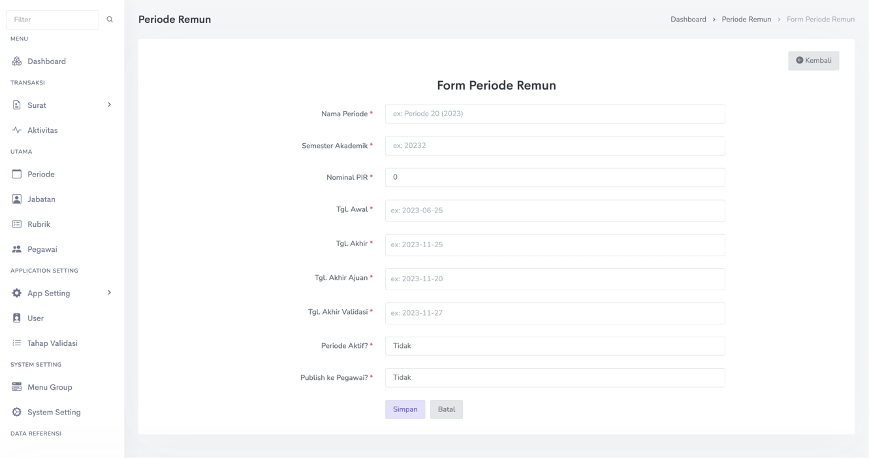
Task: Open the Publish ke Pegawai dropdown
Action: tap(554, 378)
